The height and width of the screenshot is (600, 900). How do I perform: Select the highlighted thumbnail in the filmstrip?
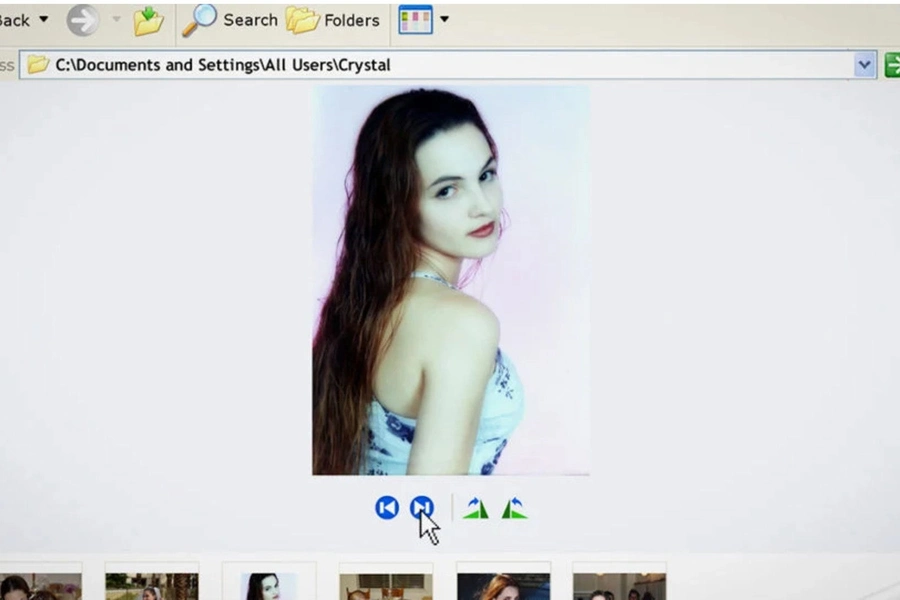pyautogui.click(x=268, y=586)
